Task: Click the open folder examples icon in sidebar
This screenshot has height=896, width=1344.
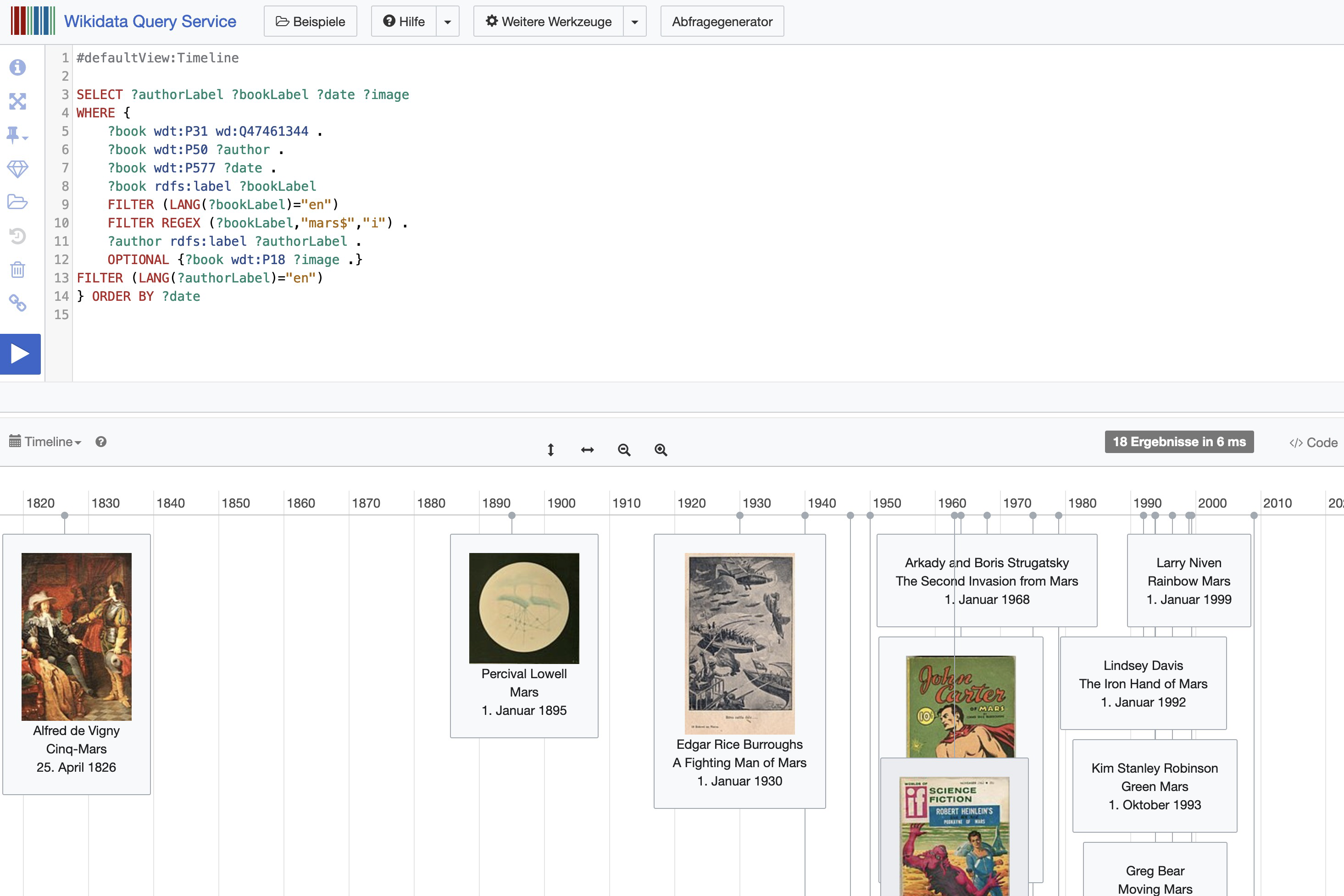Action: [x=18, y=202]
